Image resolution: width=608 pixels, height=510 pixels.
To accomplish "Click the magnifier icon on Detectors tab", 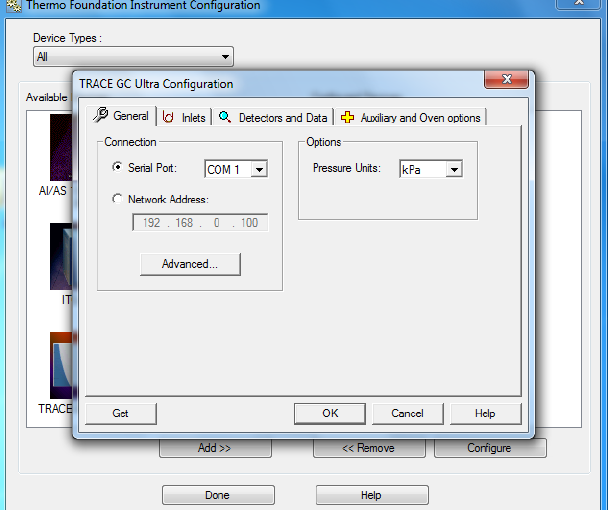I will [225, 117].
